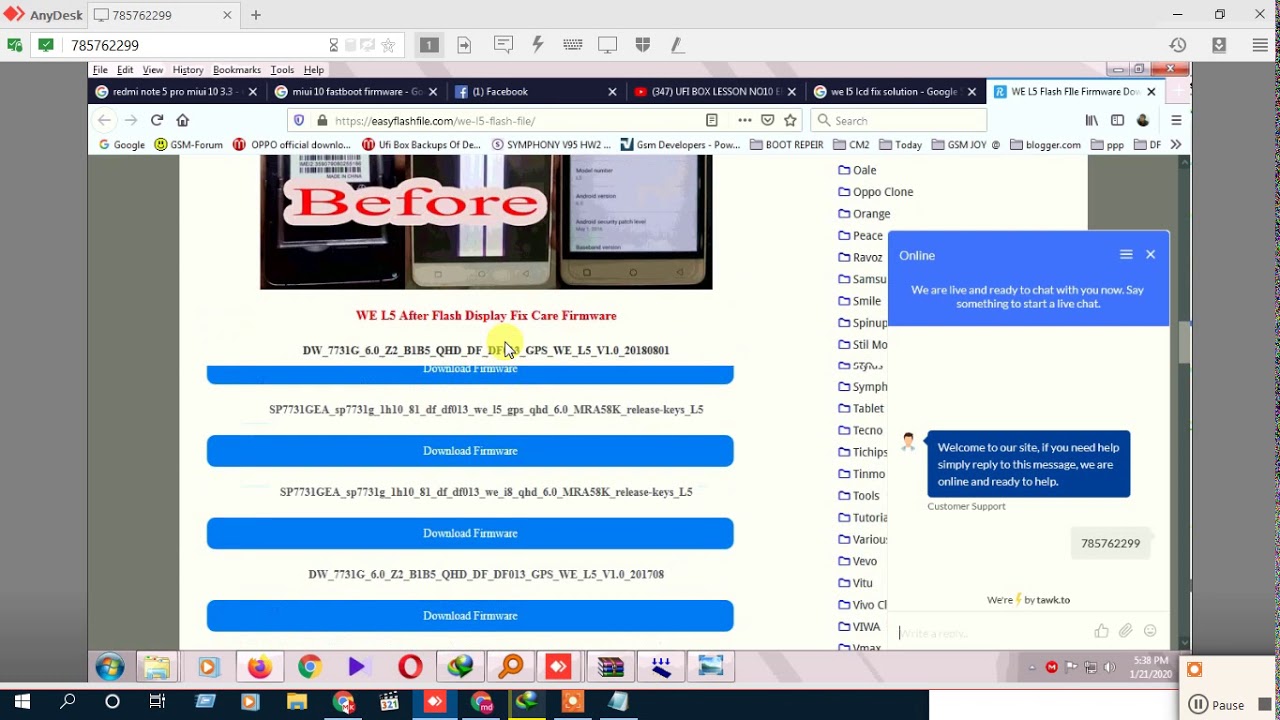The width and height of the screenshot is (1280, 720).
Task: Toggle Firefox sidebar icon
Action: (1117, 120)
